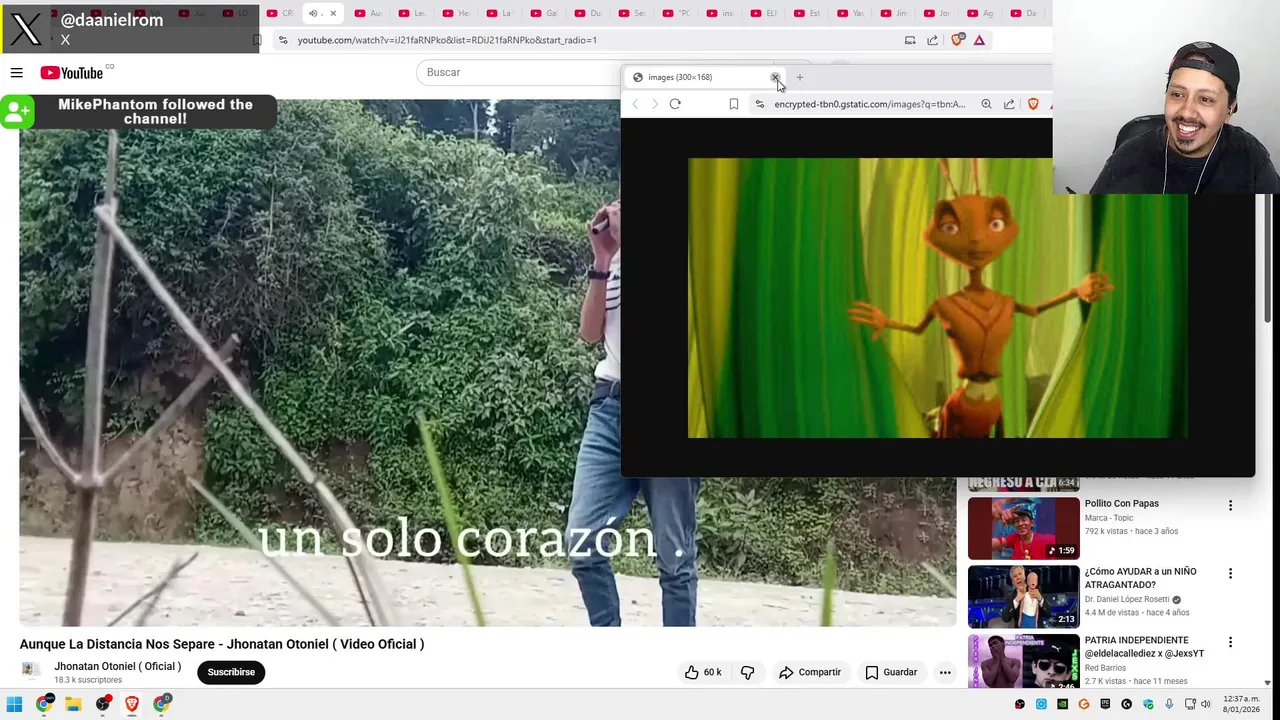Screen dimensions: 1280x720
Task: Open new tab in the image window
Action: (799, 77)
